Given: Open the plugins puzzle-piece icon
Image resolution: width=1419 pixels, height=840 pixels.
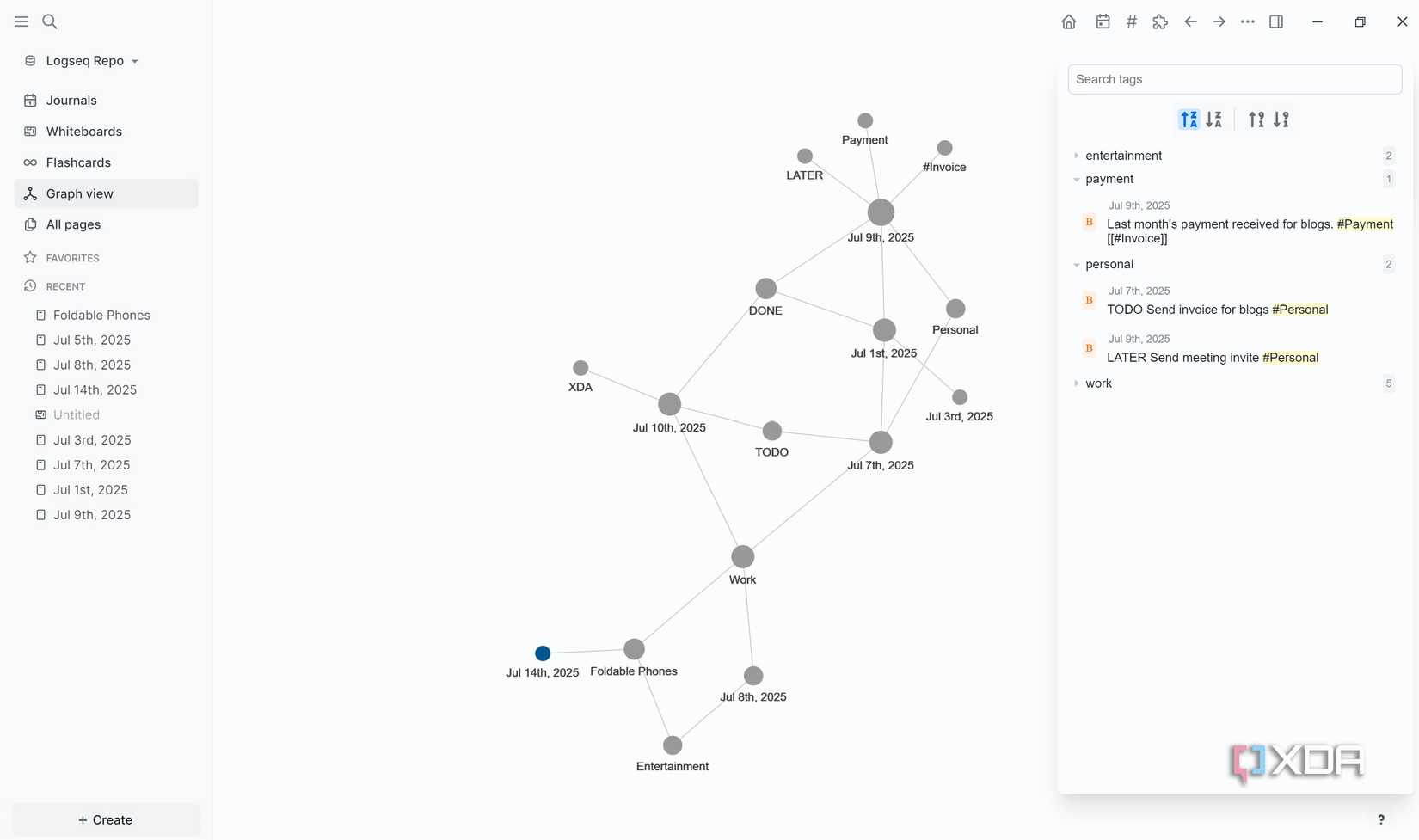Looking at the screenshot, I should tap(1160, 21).
